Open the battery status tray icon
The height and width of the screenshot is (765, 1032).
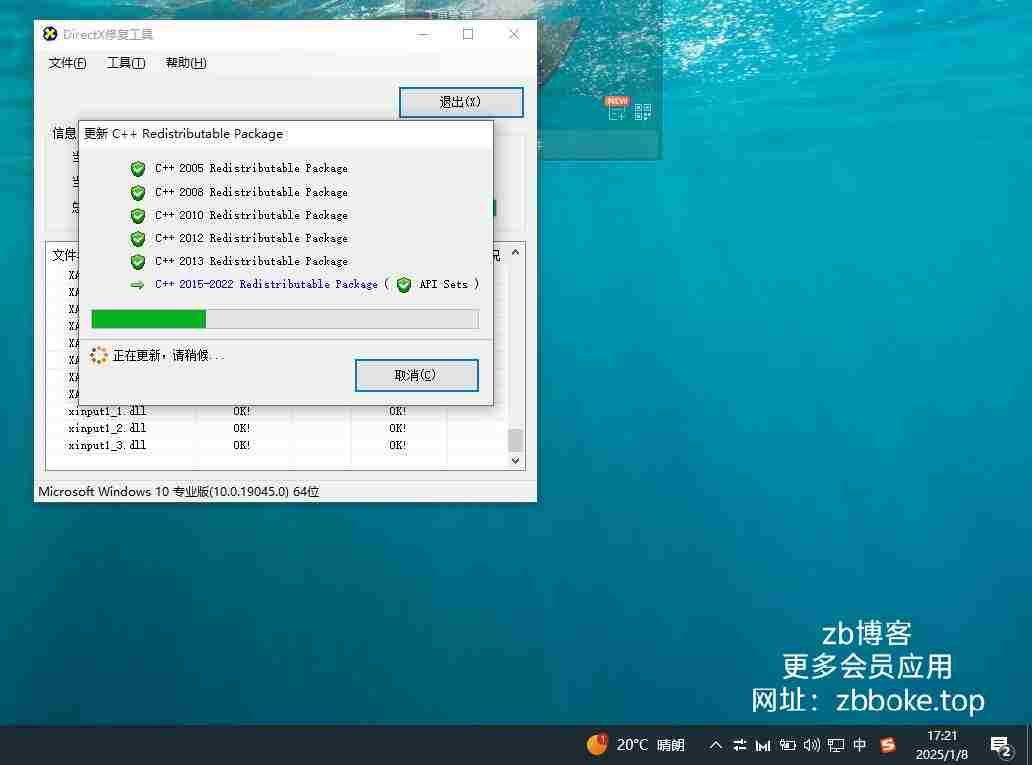(x=787, y=745)
